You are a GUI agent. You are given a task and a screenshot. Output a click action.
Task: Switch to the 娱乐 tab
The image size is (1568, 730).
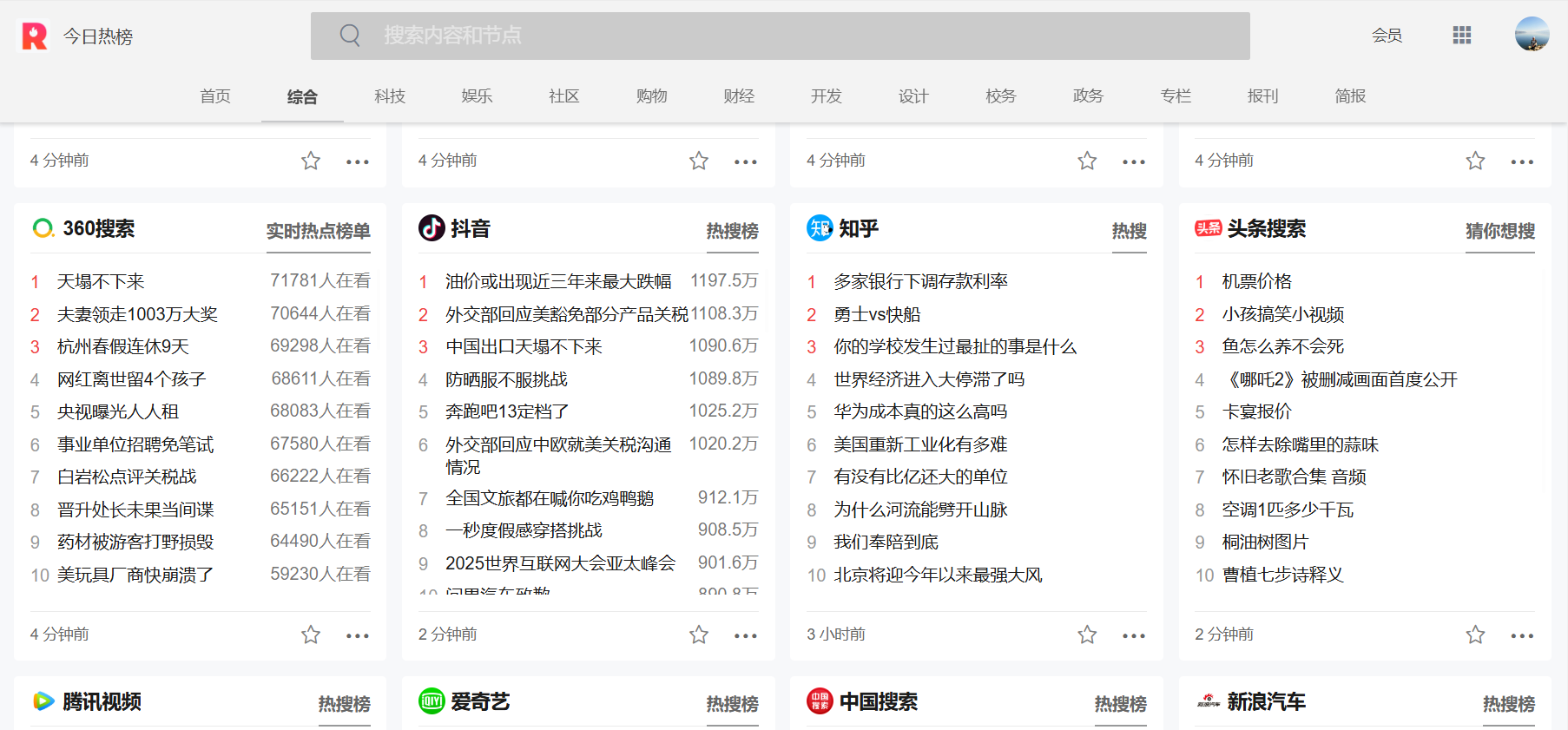(x=477, y=96)
